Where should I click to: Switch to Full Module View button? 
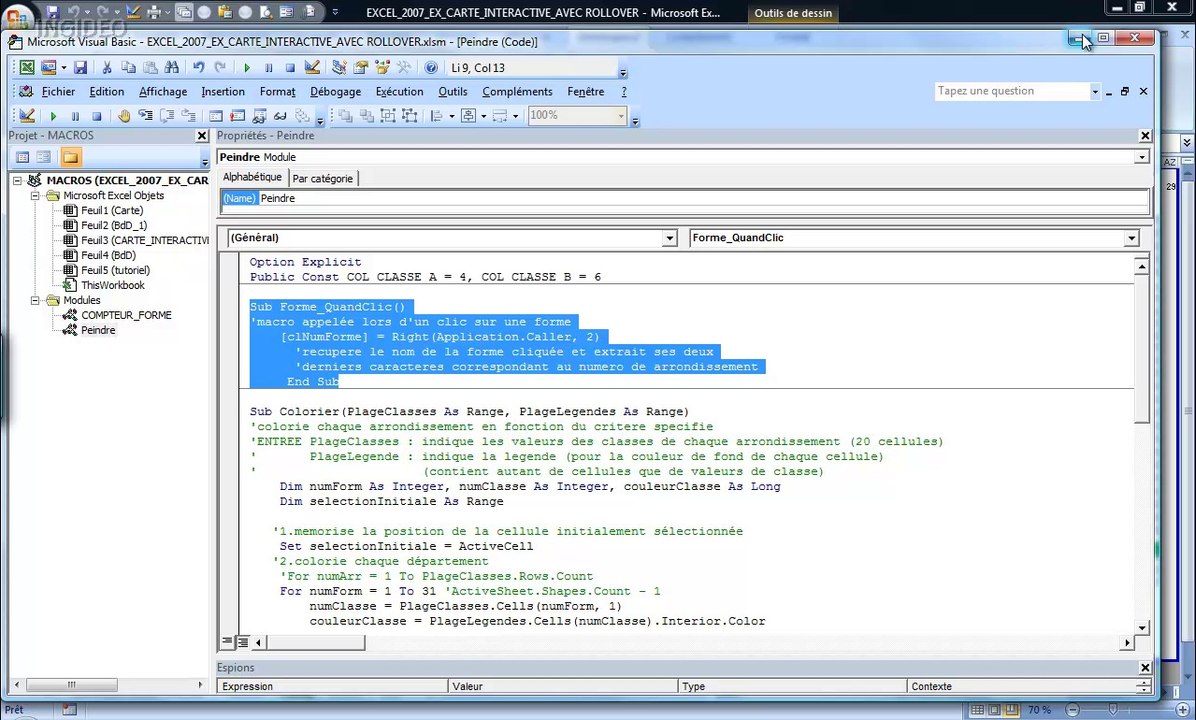pyautogui.click(x=242, y=642)
